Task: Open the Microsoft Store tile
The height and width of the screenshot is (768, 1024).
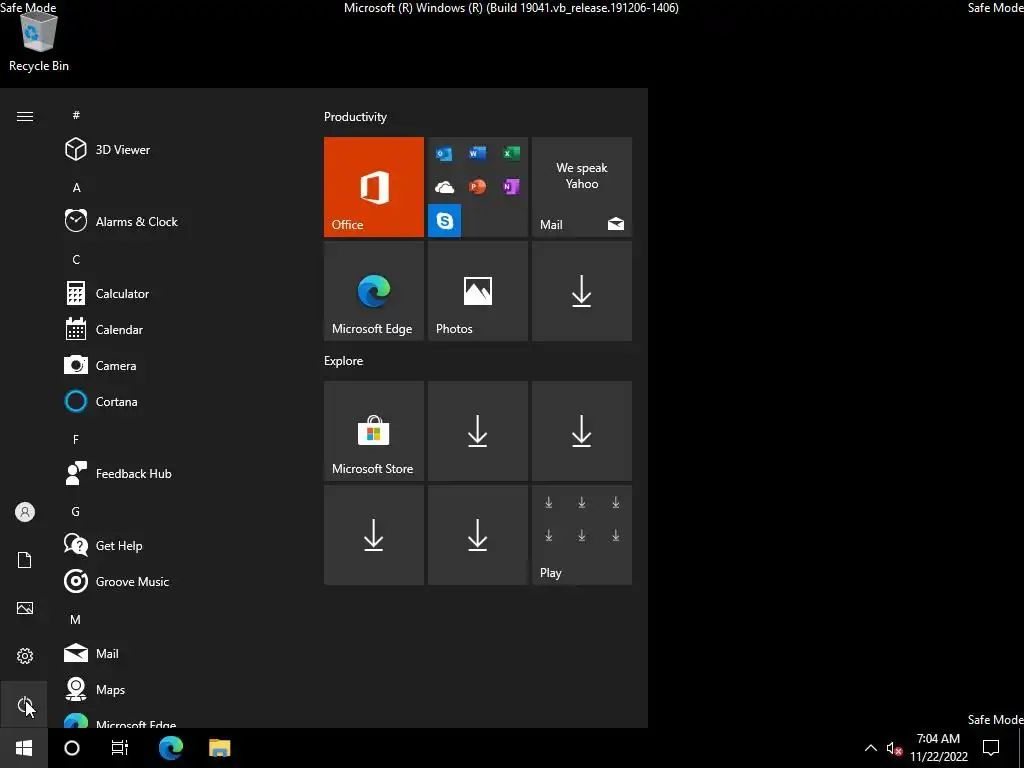Action: point(374,431)
